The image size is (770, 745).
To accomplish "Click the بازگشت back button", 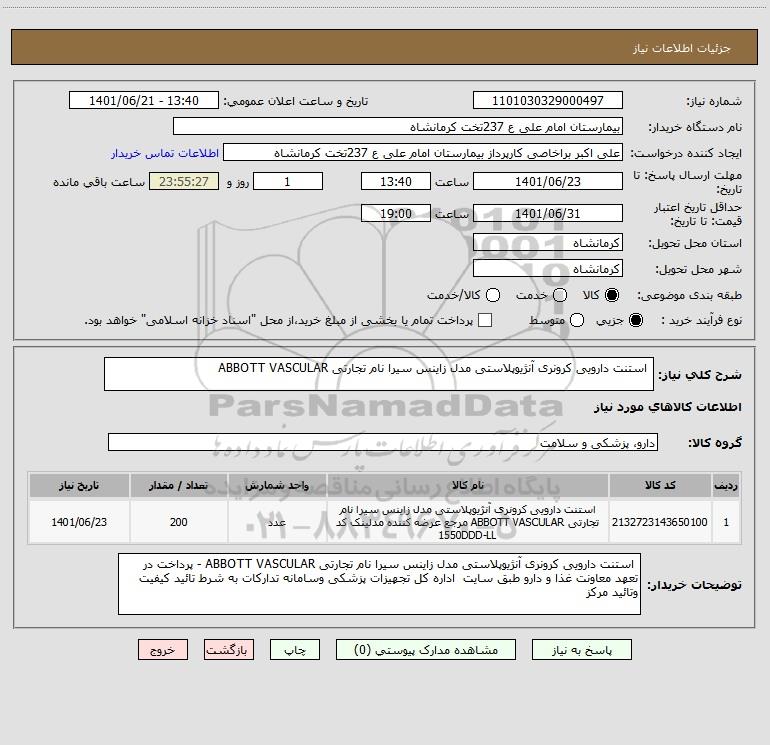I will coord(229,650).
